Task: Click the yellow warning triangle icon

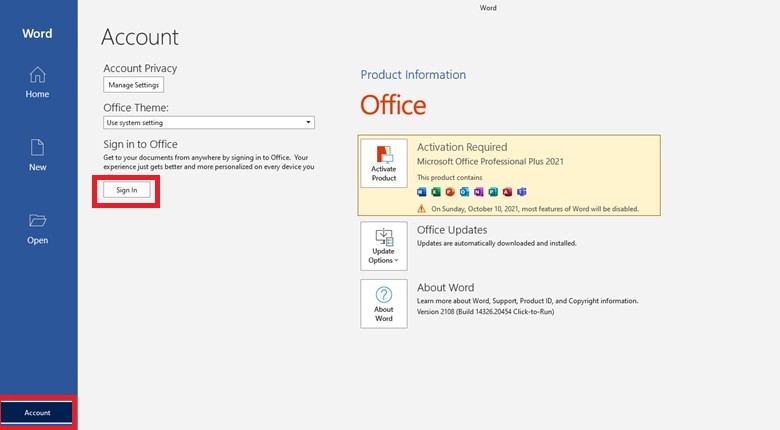Action: click(x=421, y=209)
